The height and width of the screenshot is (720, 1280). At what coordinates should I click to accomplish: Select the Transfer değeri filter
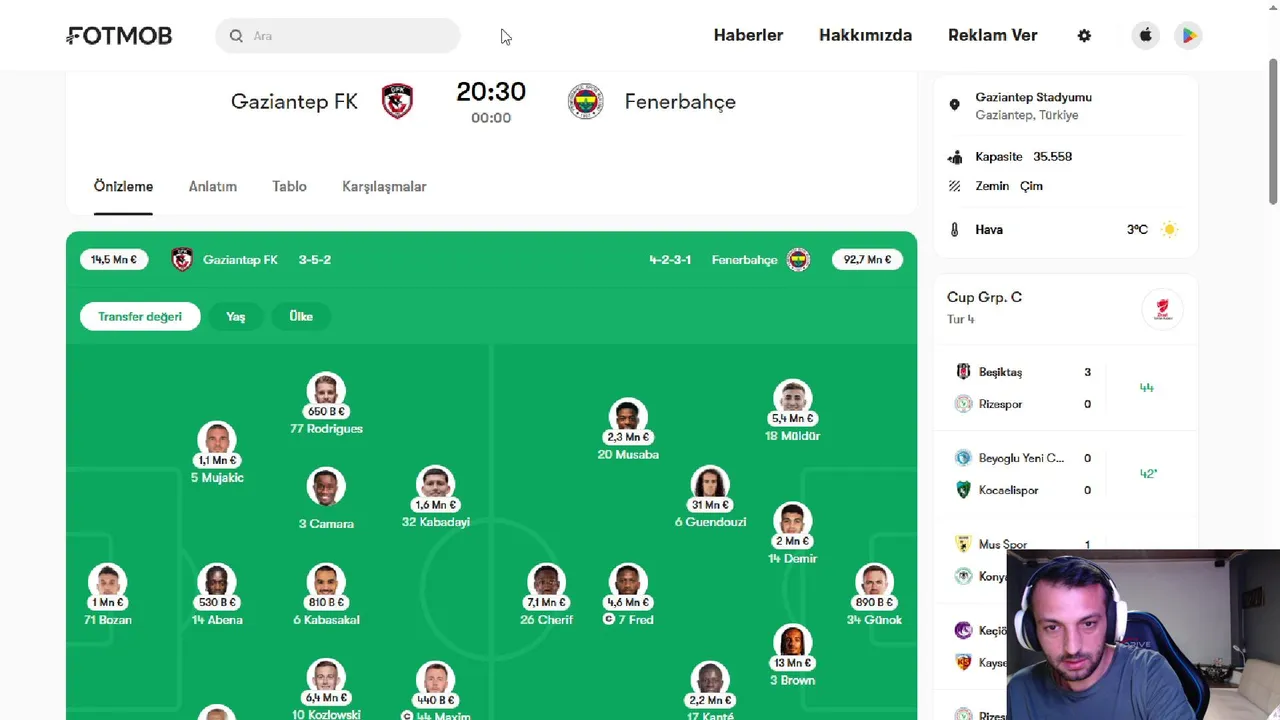coord(140,317)
